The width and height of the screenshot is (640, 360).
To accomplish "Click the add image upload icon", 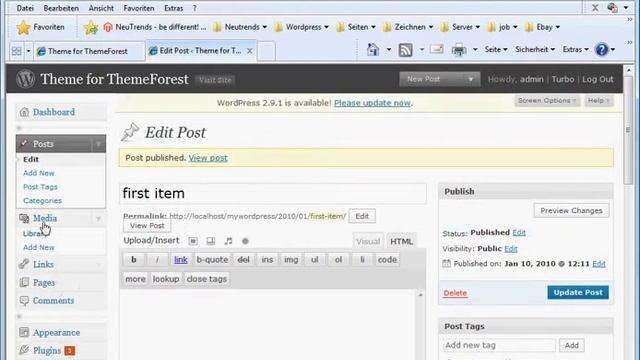I will tap(193, 241).
